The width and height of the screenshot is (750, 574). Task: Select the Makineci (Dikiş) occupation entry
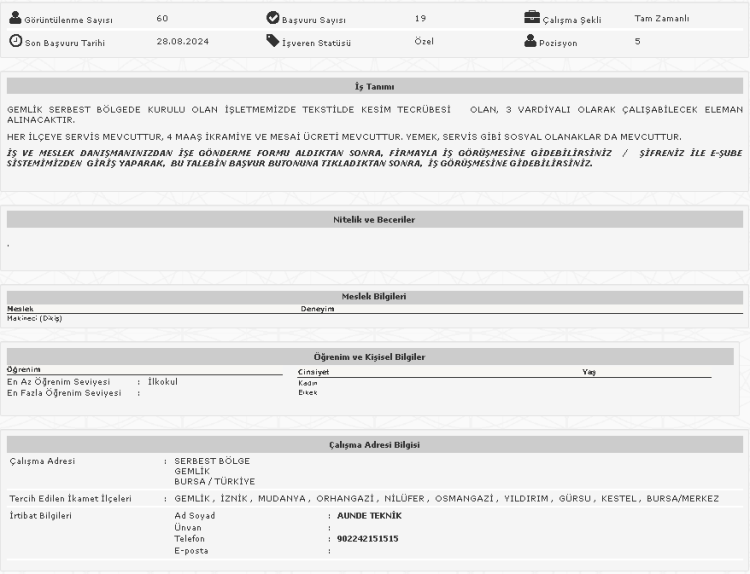(x=28, y=318)
